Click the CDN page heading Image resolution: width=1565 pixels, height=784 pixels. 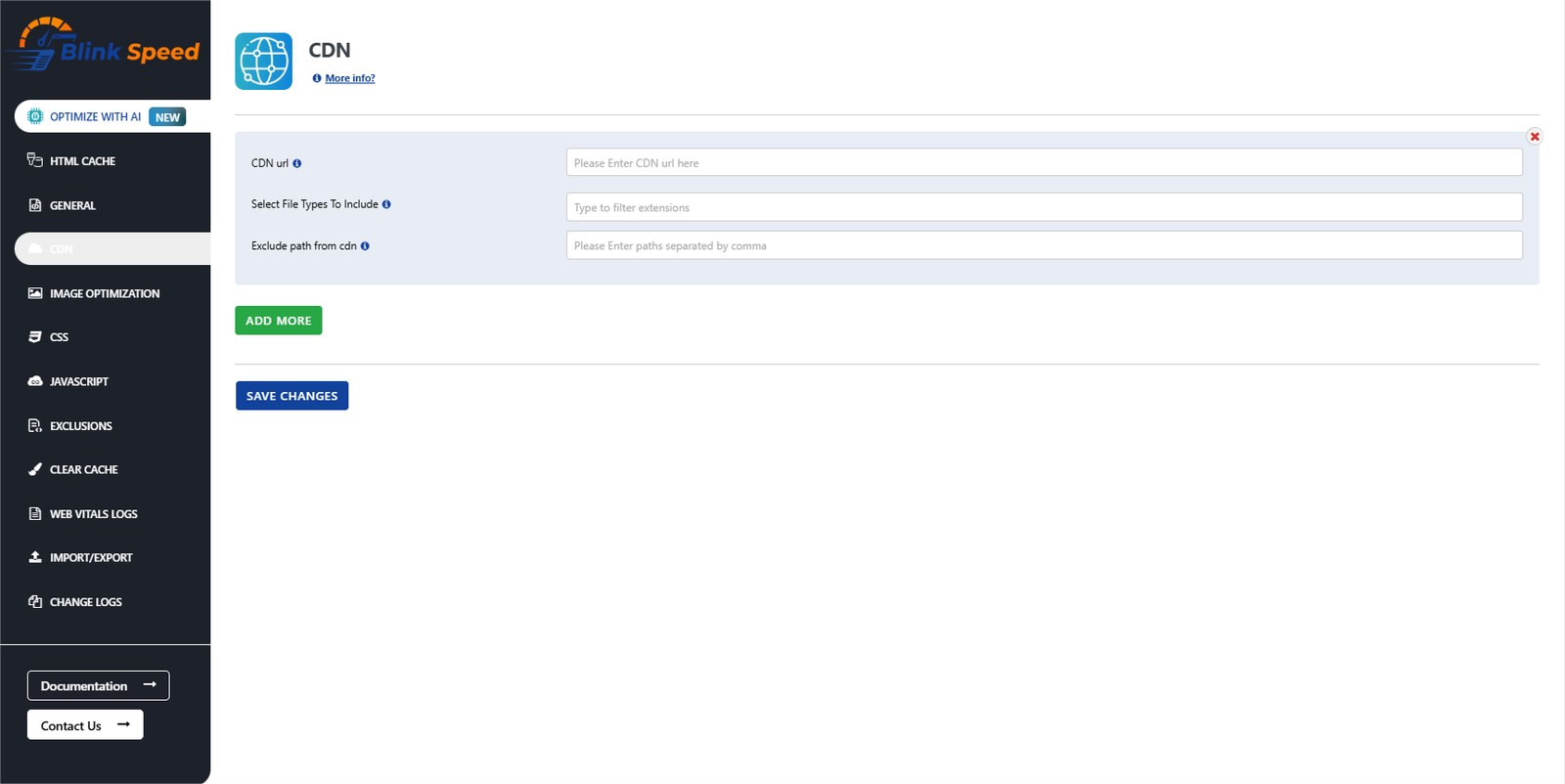tap(330, 50)
